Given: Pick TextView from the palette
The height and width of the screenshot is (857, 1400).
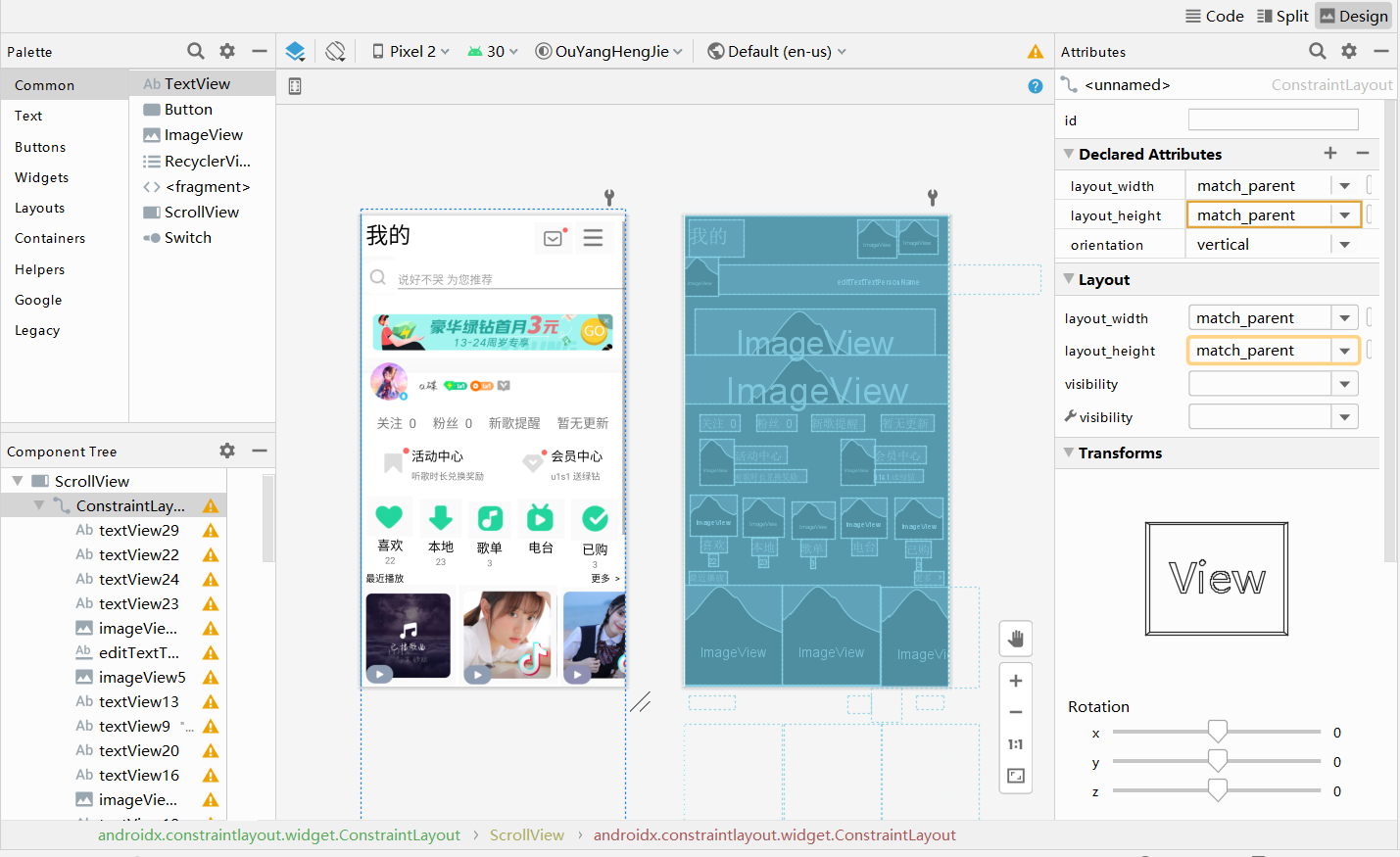Looking at the screenshot, I should click(202, 84).
